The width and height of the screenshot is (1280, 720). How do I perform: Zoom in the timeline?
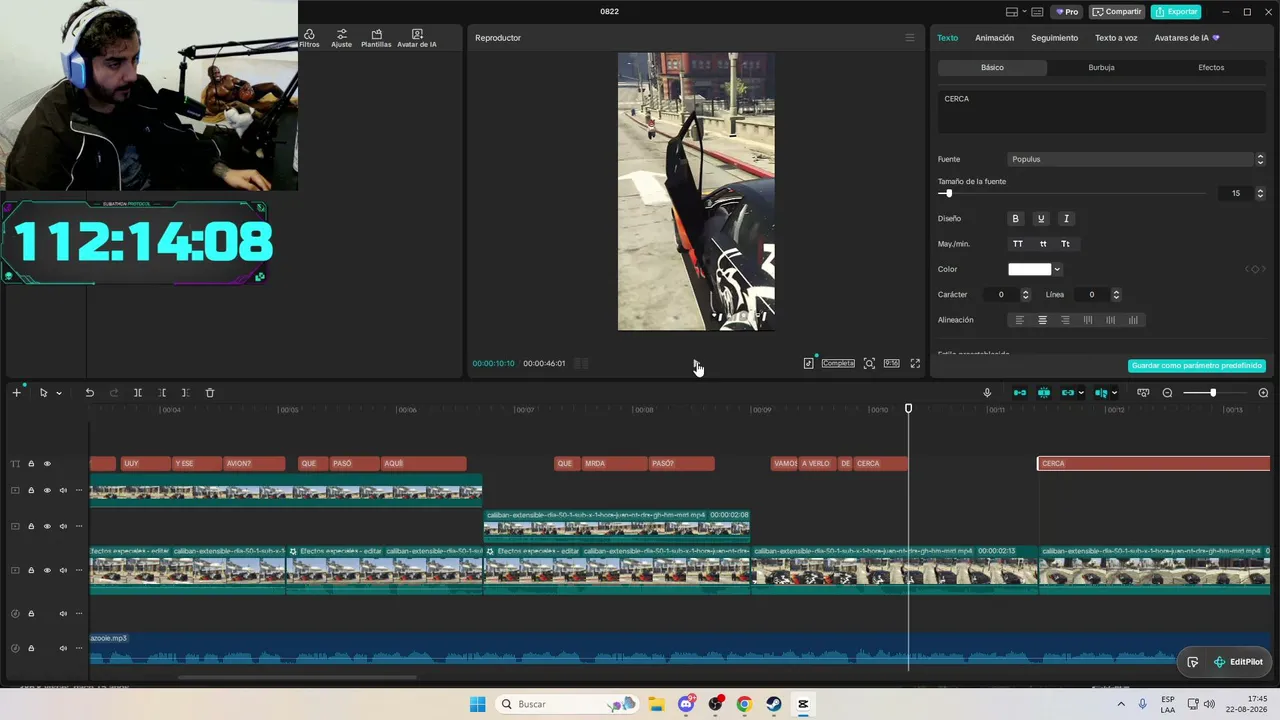[x=1263, y=393]
